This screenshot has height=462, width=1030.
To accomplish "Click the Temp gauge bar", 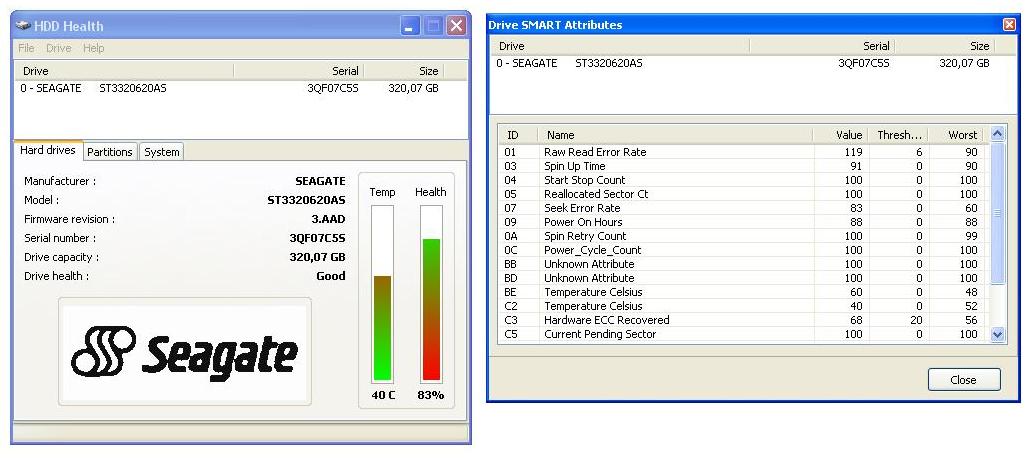I will 382,293.
